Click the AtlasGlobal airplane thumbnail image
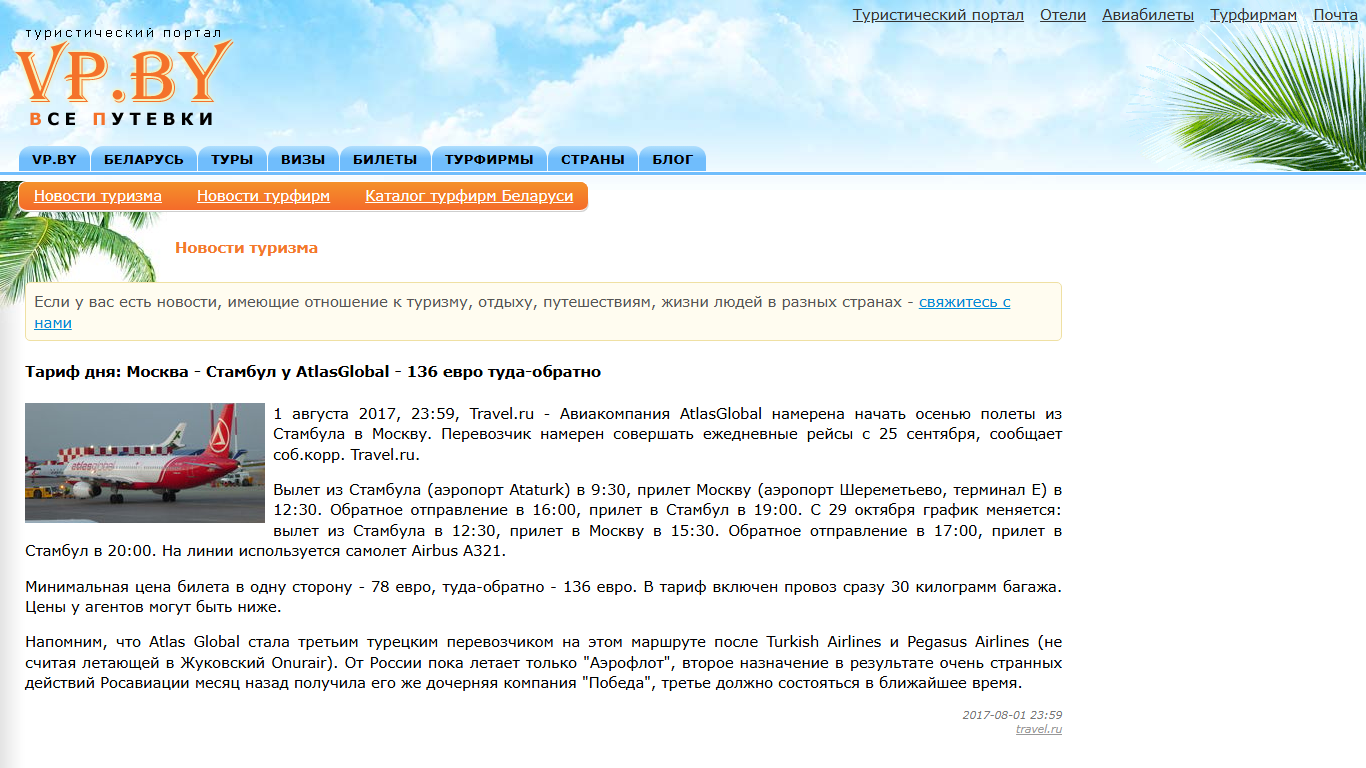This screenshot has height=768, width=1366. click(x=145, y=463)
